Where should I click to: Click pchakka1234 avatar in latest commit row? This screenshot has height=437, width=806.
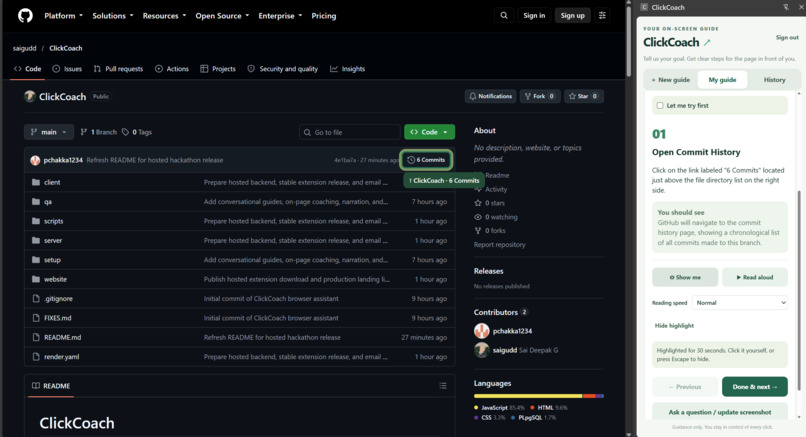35,160
